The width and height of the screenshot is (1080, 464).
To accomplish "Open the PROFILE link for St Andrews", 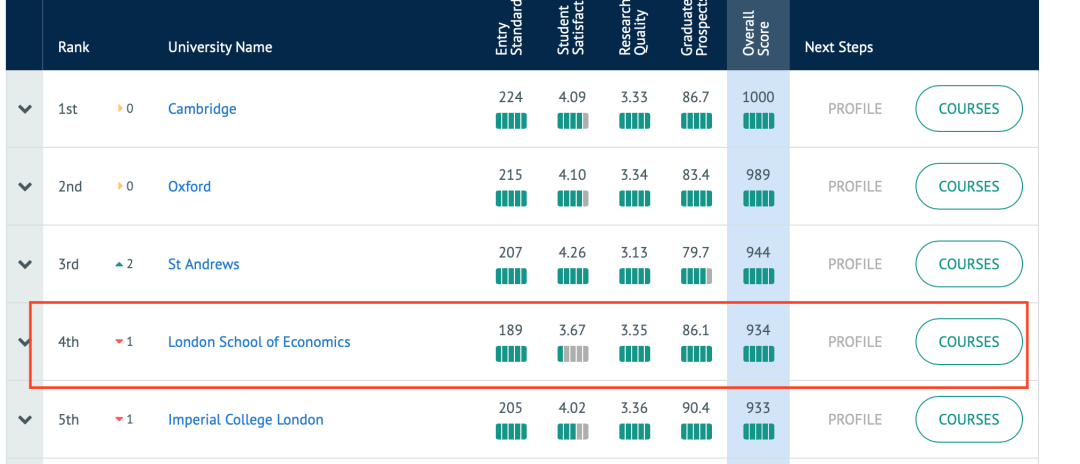I will coord(855,264).
